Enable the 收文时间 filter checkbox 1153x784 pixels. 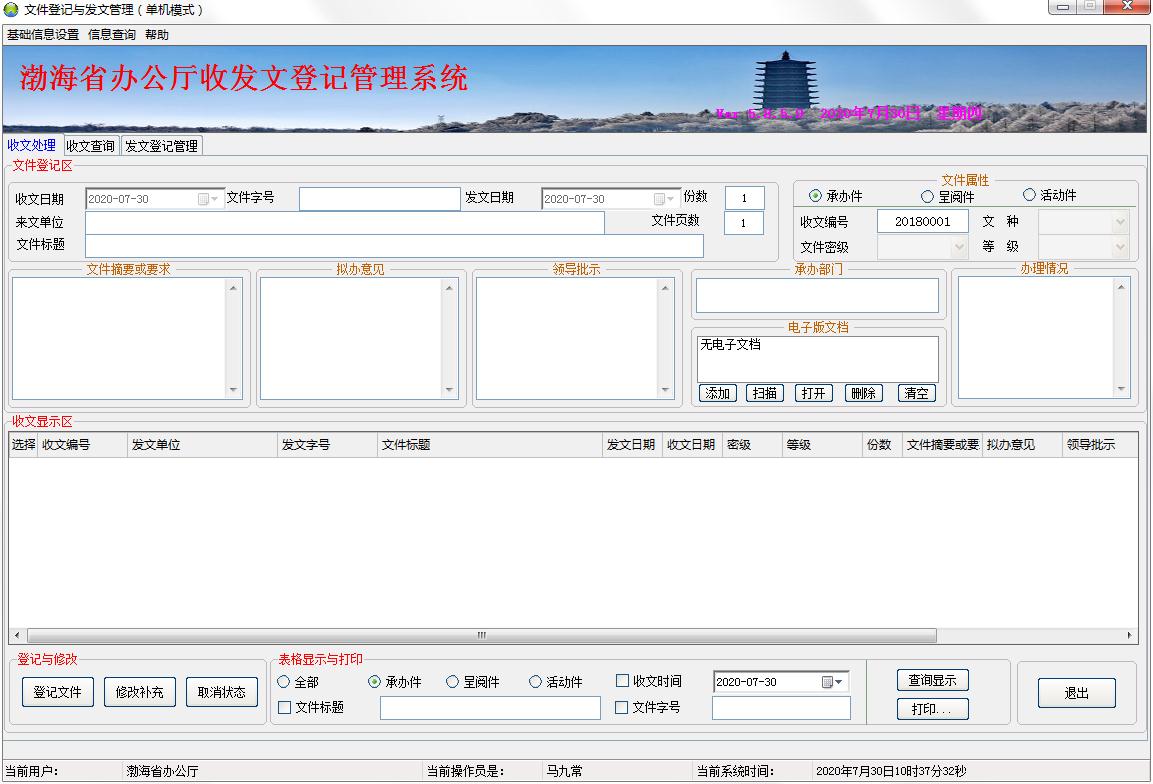tap(622, 681)
